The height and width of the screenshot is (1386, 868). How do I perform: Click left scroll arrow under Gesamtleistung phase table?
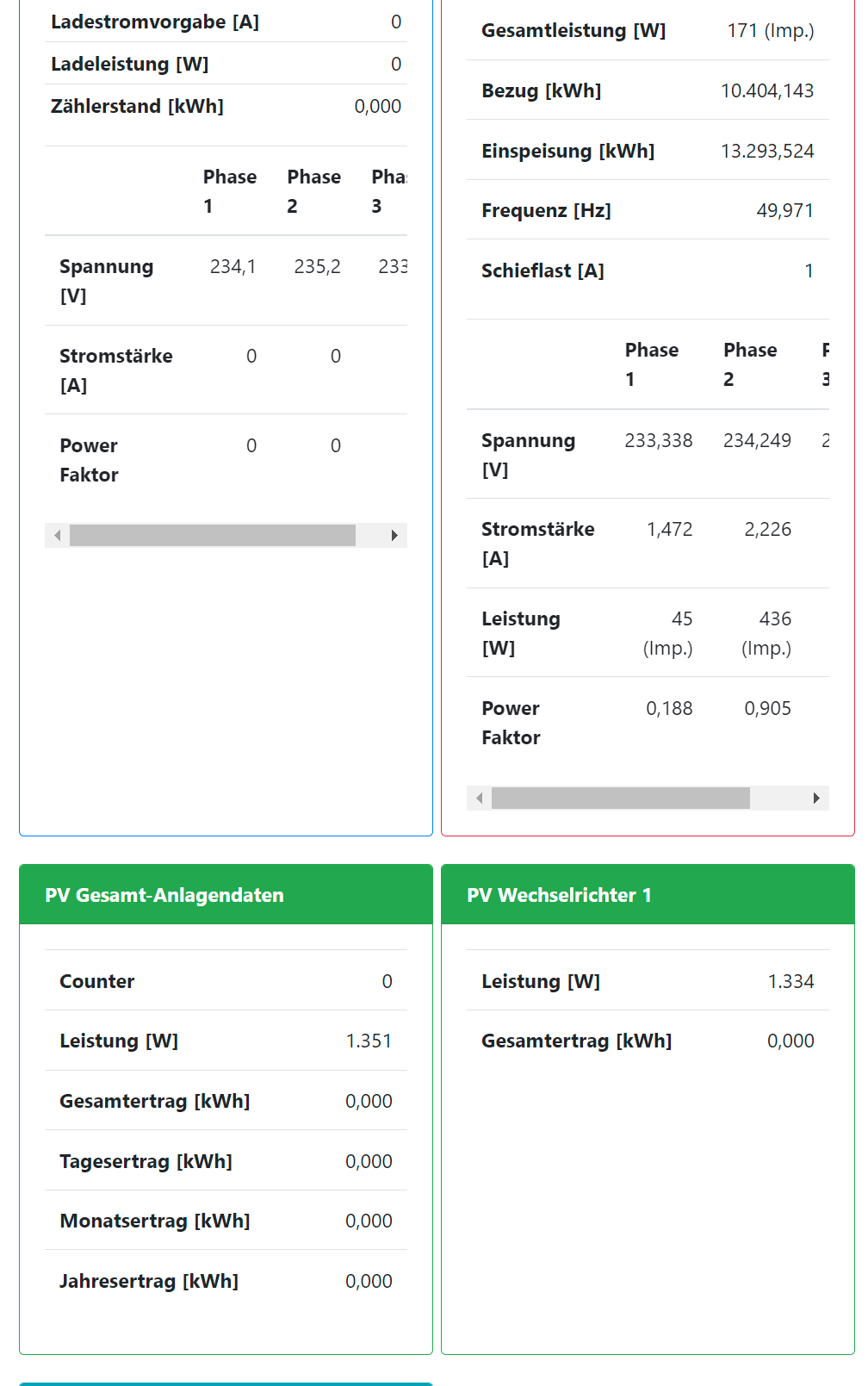[479, 799]
